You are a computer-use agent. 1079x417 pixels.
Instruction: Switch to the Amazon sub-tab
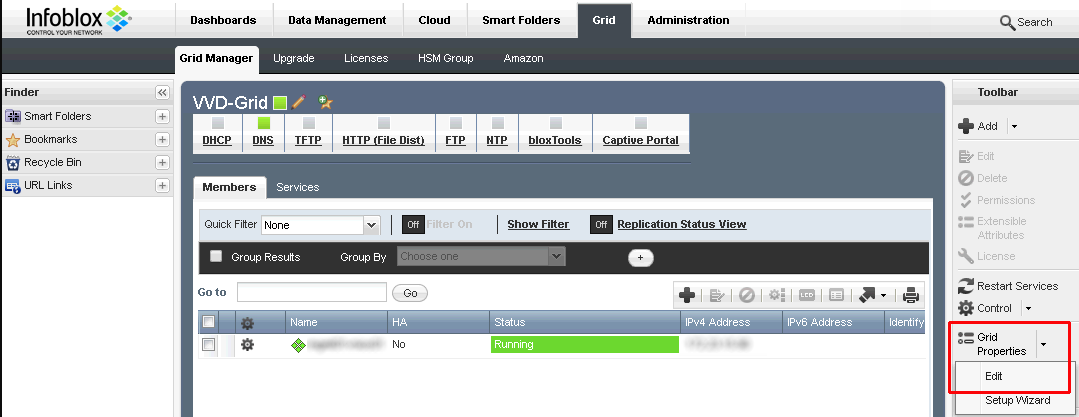[524, 58]
